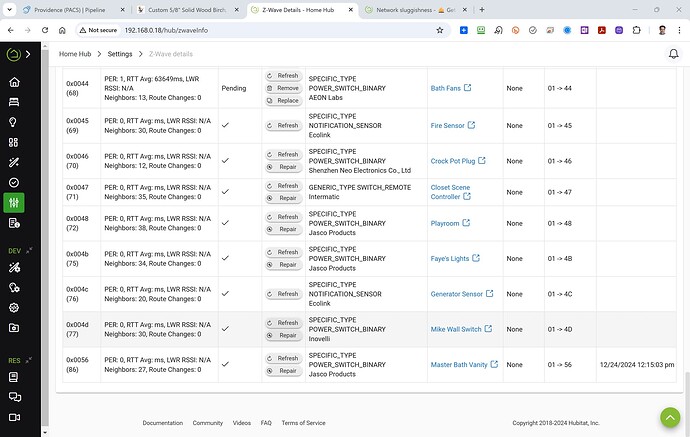Image resolution: width=690 pixels, height=437 pixels.
Task: Go to Home Hub breadcrumb
Action: tap(75, 54)
